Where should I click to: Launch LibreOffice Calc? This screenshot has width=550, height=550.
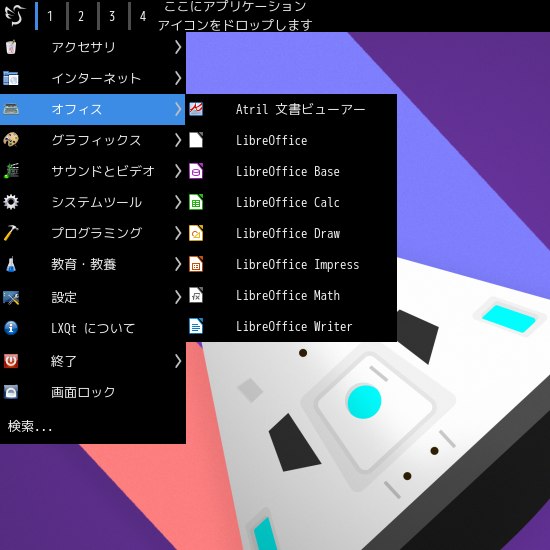[291, 202]
